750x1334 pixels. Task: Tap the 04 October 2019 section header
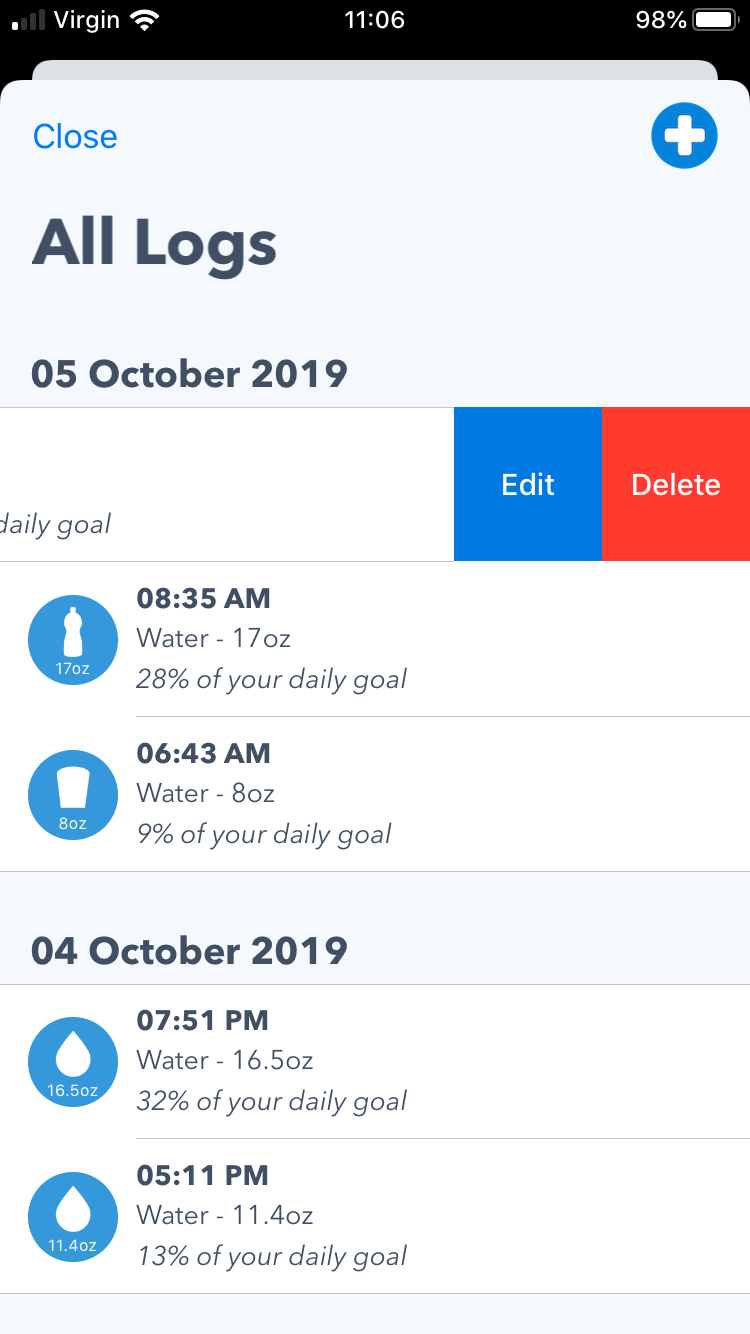click(x=189, y=950)
